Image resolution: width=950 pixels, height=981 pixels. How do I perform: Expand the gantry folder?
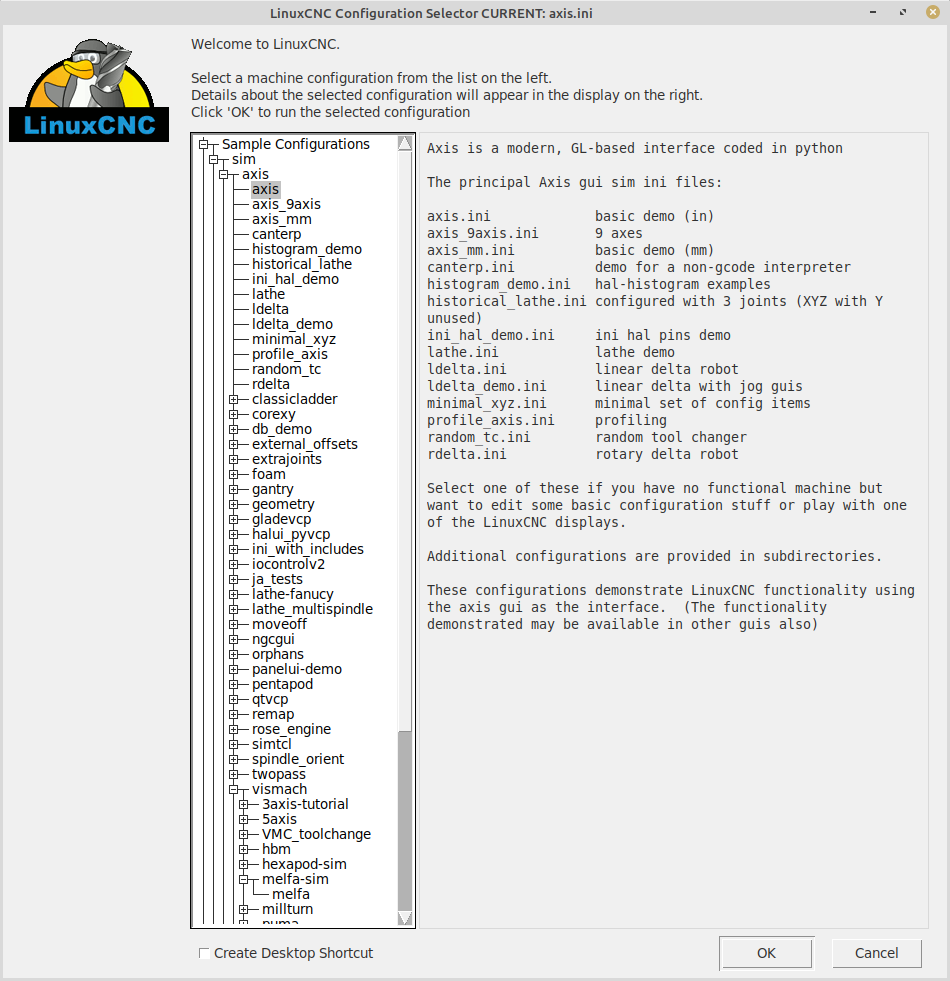233,489
